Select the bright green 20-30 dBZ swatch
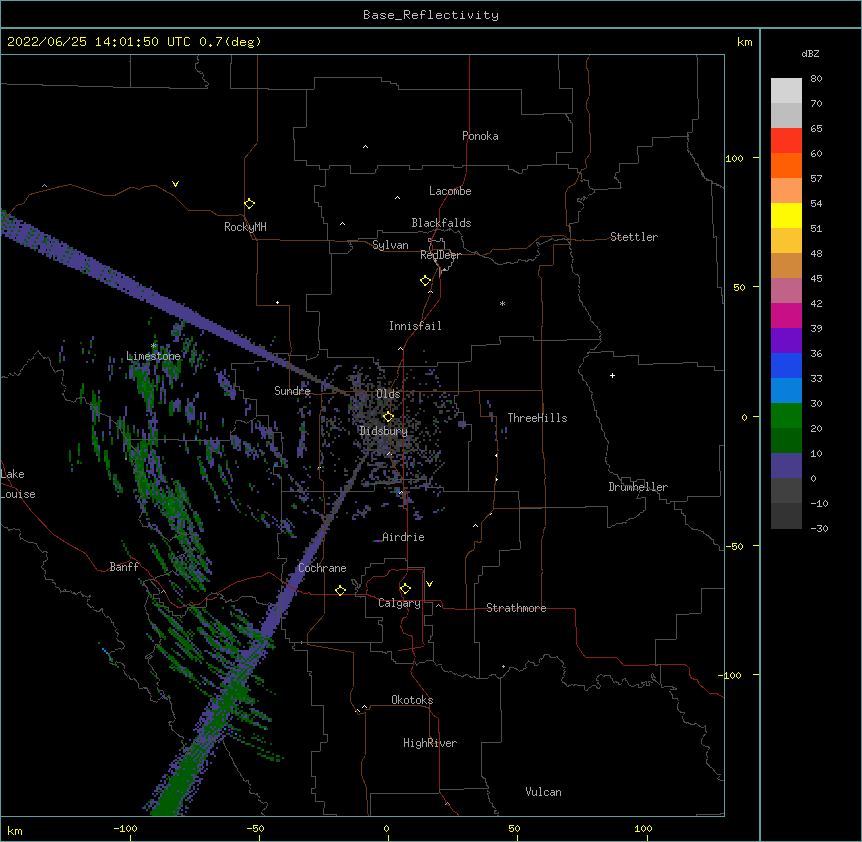This screenshot has height=842, width=862. 786,416
